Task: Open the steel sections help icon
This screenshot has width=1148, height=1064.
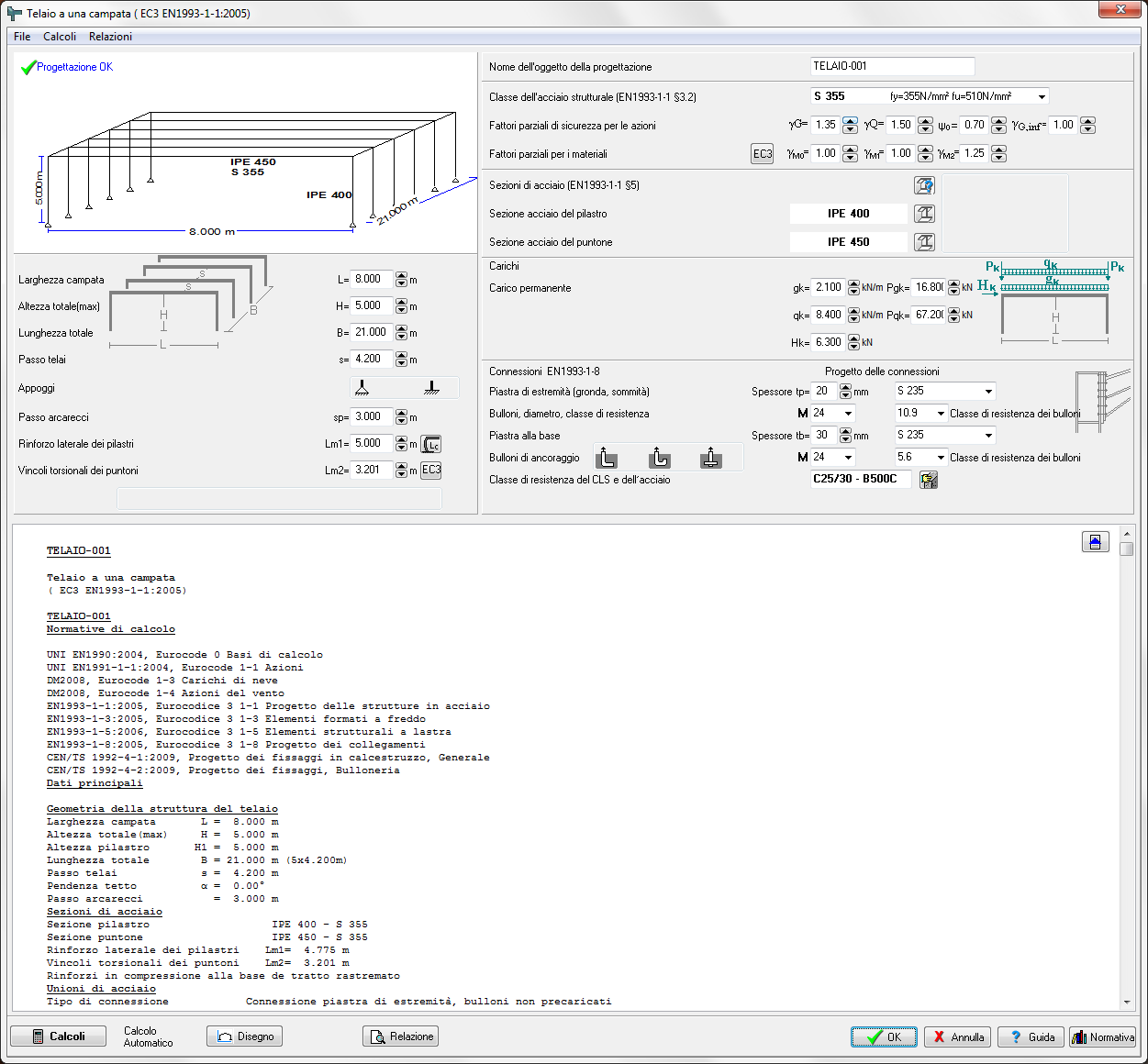Action: click(x=924, y=185)
